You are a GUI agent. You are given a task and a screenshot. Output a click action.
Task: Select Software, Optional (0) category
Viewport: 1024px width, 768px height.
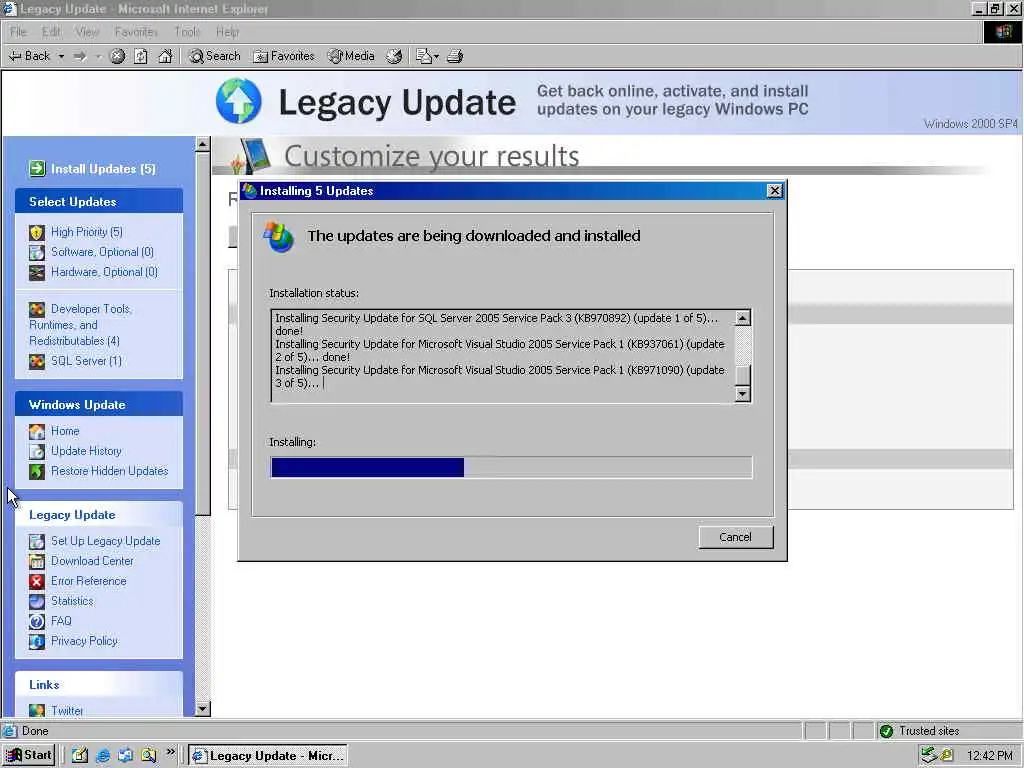(102, 252)
